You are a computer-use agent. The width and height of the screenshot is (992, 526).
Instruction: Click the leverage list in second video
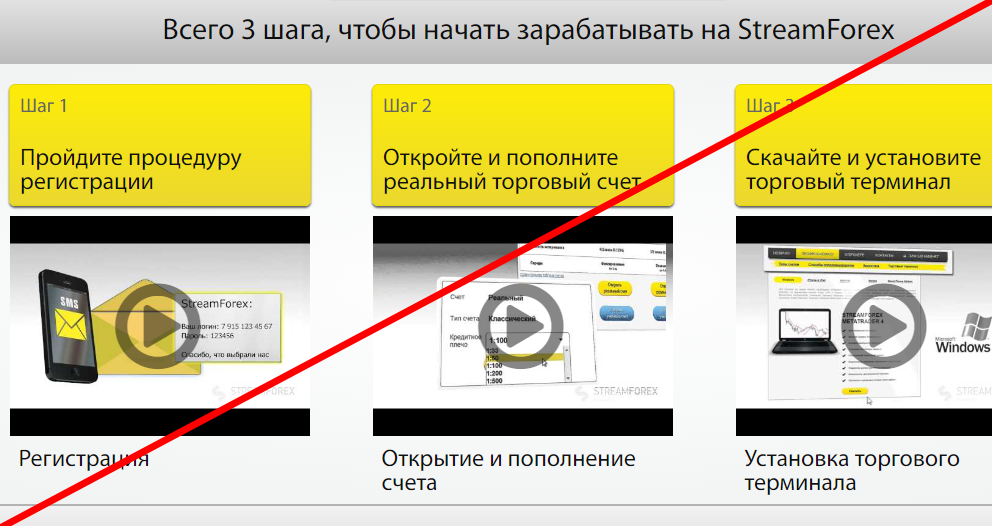527,359
